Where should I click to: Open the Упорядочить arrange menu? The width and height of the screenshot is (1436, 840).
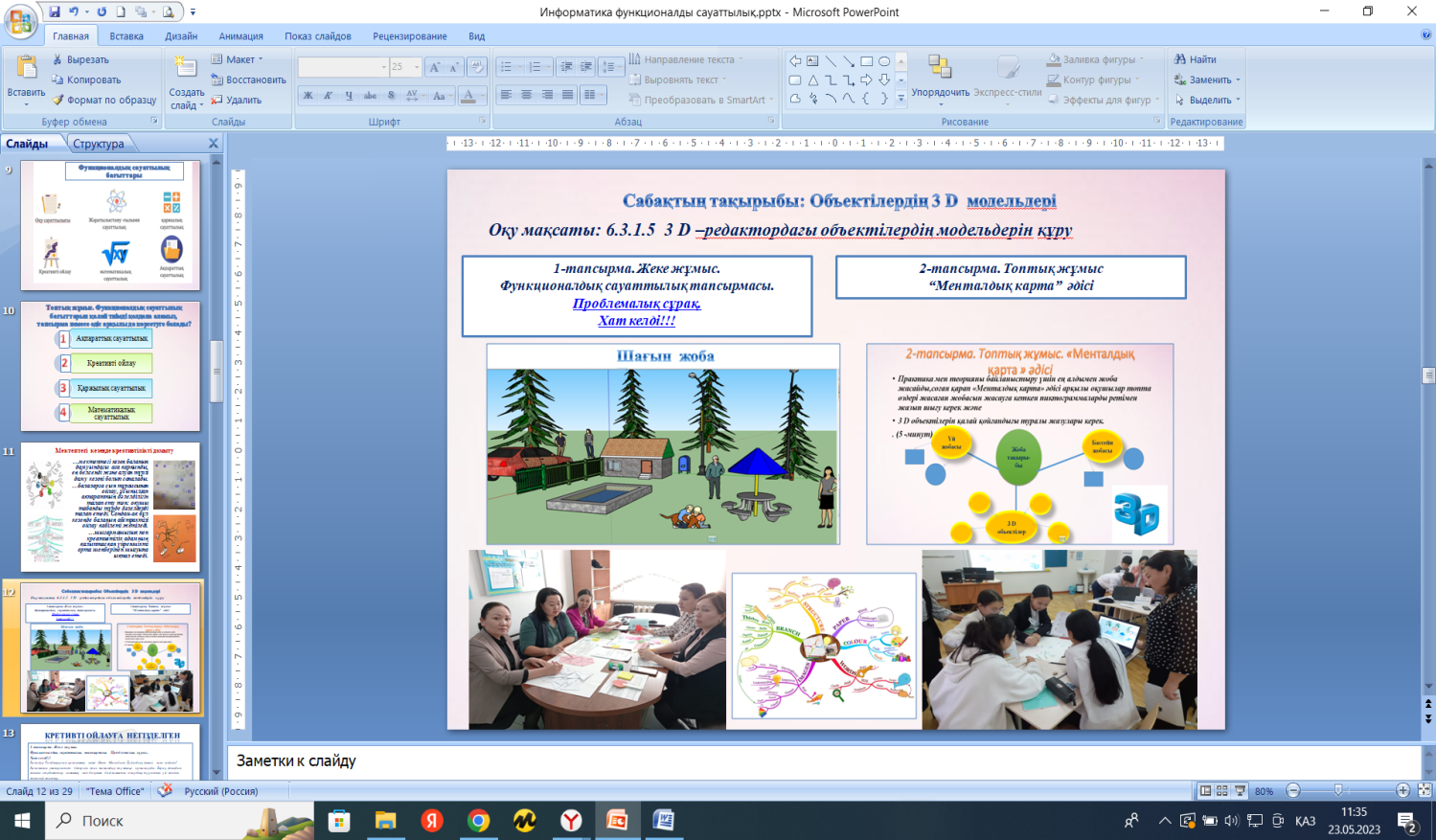coord(940,79)
